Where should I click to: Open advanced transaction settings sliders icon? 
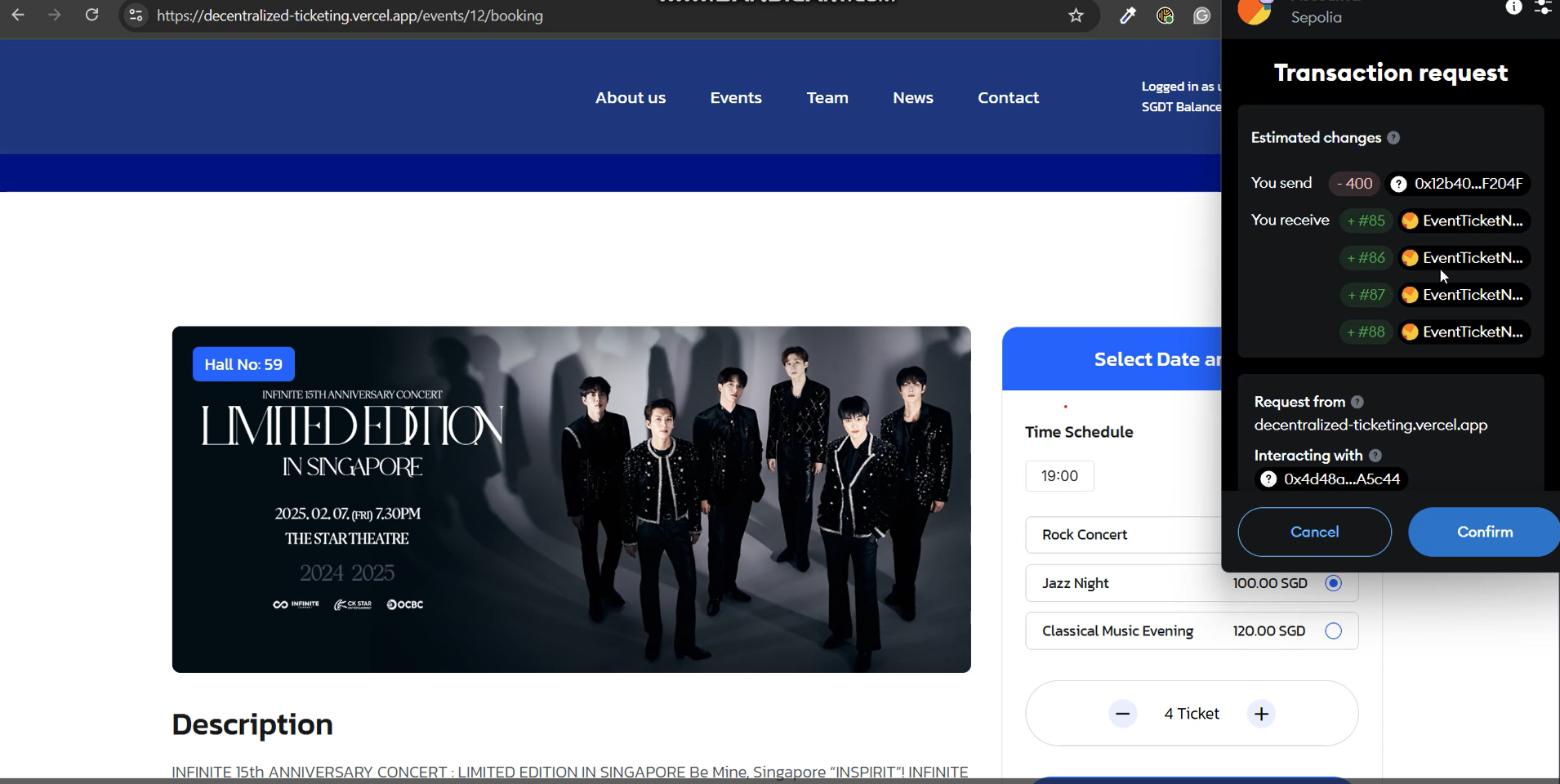(1543, 8)
